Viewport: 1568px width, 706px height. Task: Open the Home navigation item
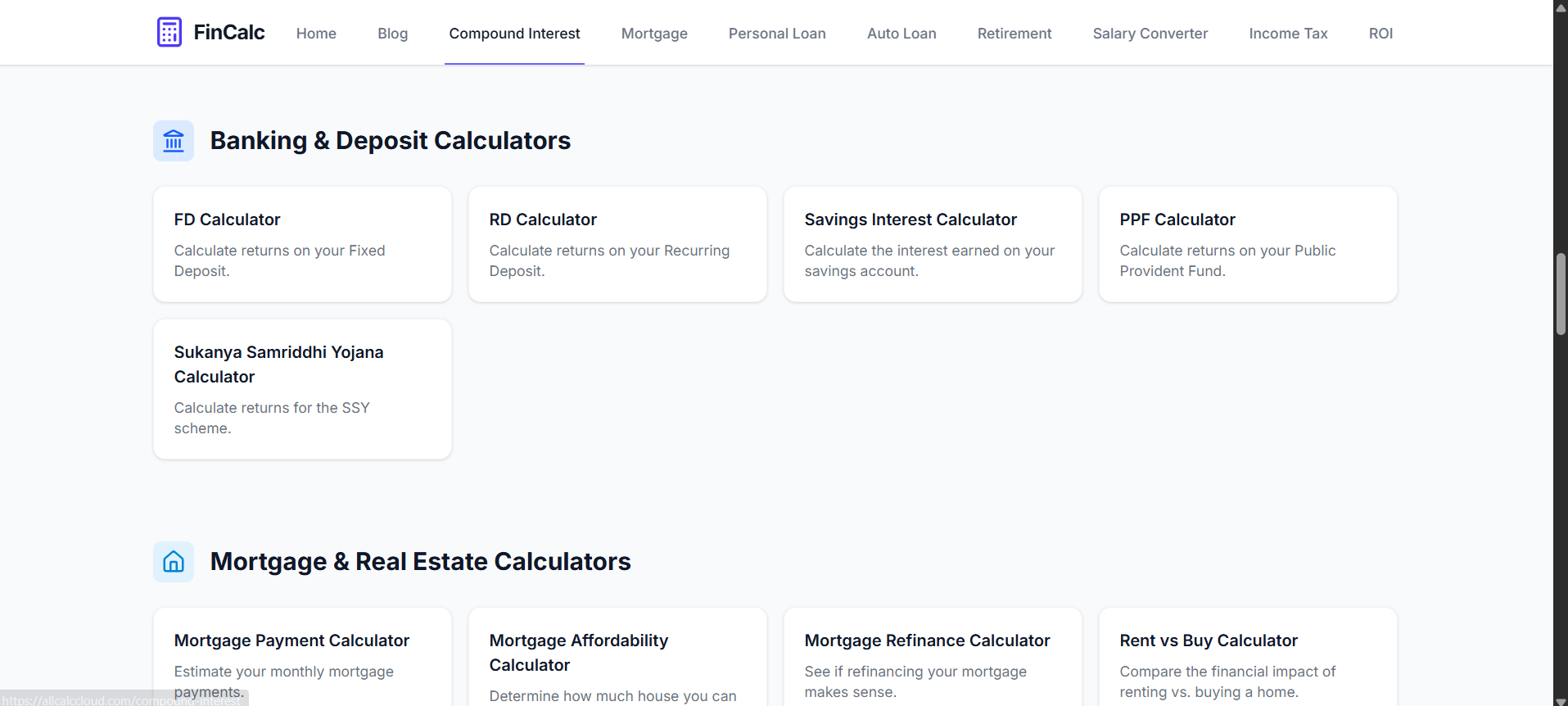click(x=316, y=34)
